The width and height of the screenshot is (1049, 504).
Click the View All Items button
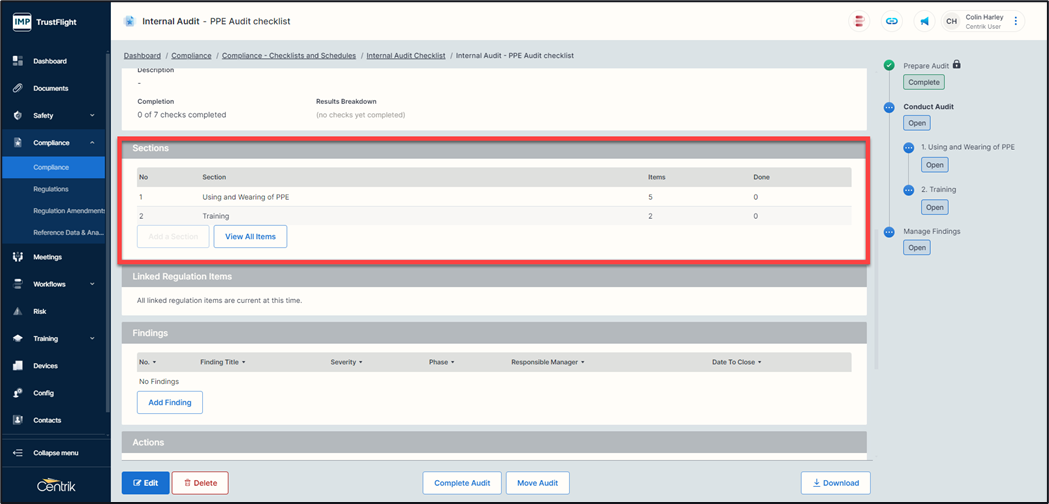coord(250,237)
